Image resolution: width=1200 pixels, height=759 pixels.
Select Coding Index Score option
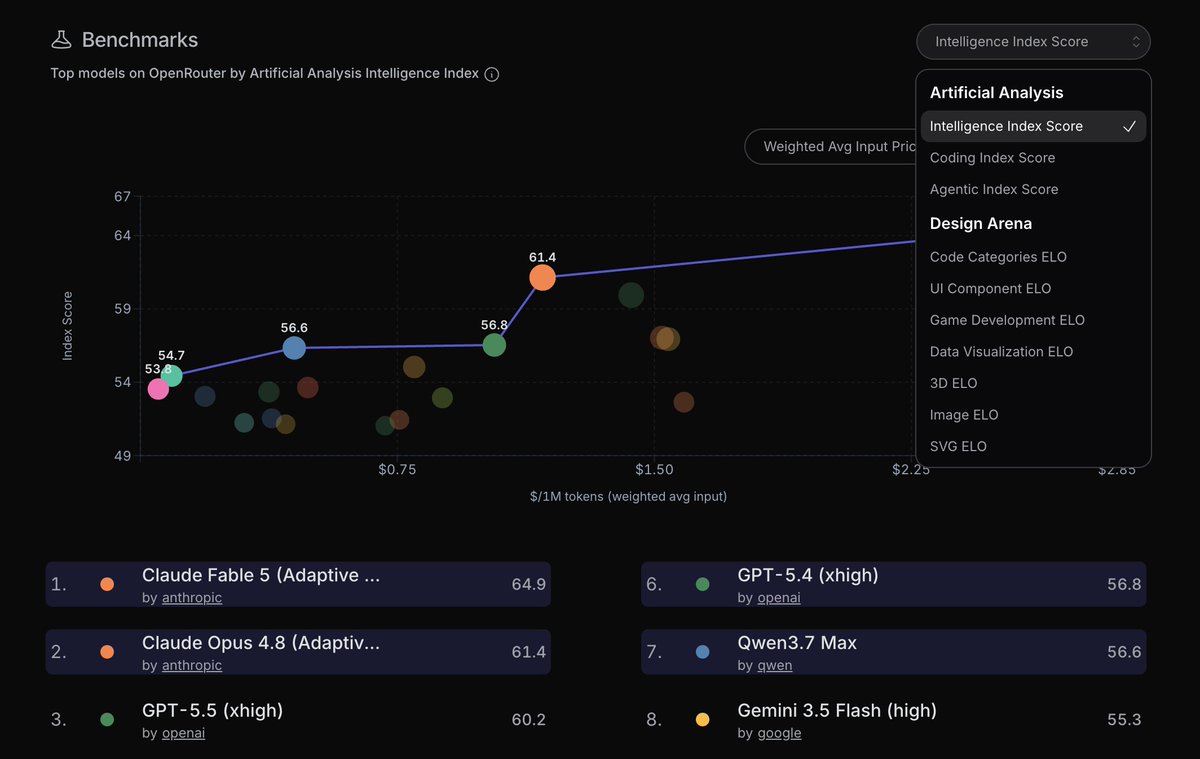point(1033,158)
